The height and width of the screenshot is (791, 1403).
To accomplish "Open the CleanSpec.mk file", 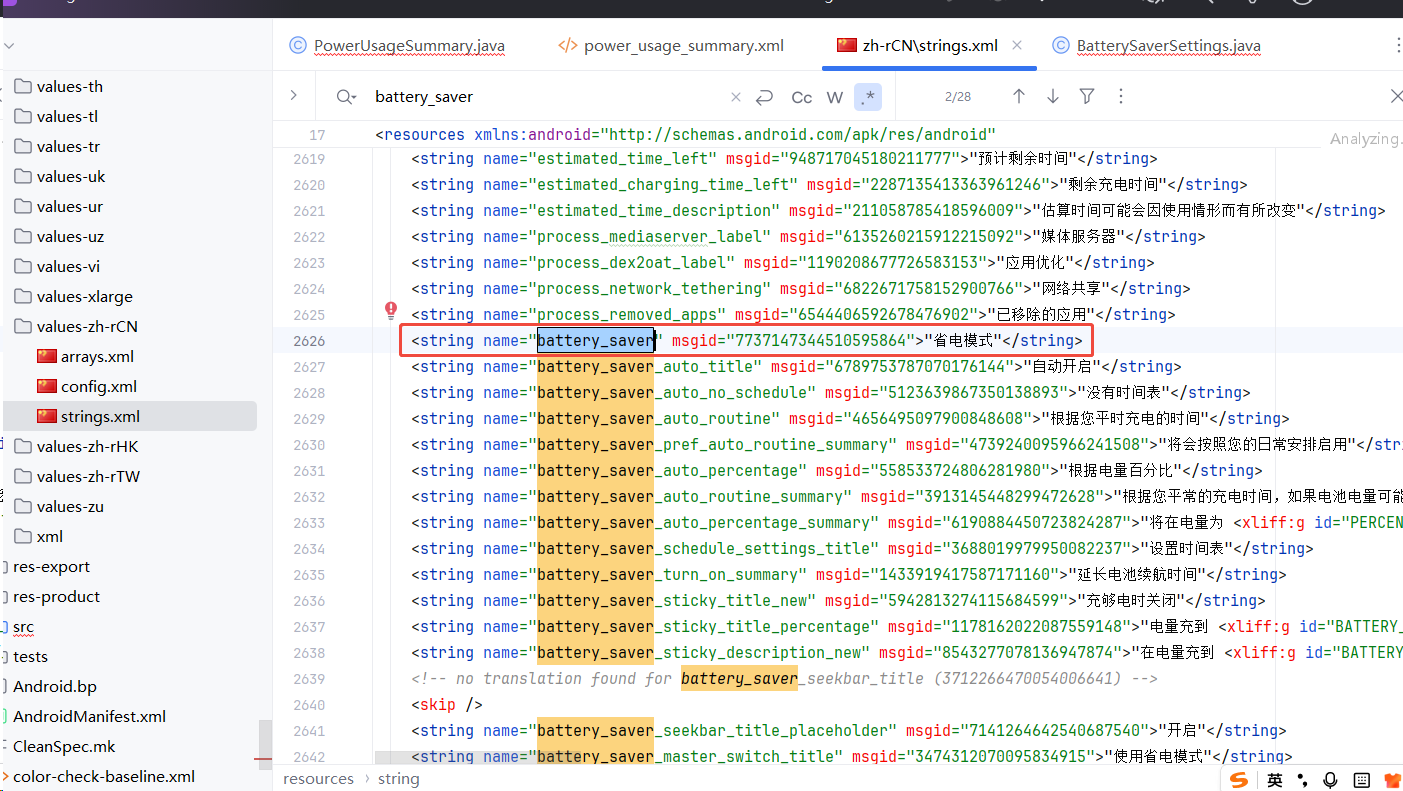I will (64, 747).
